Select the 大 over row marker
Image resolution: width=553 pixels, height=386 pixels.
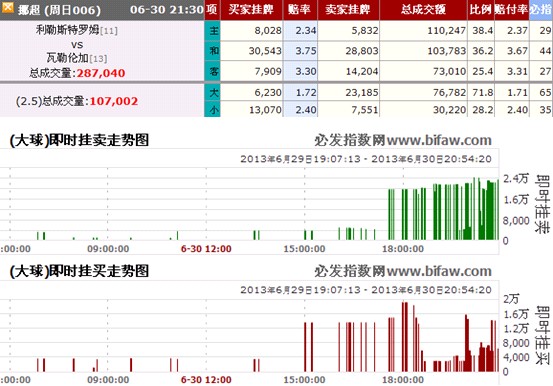coord(212,92)
